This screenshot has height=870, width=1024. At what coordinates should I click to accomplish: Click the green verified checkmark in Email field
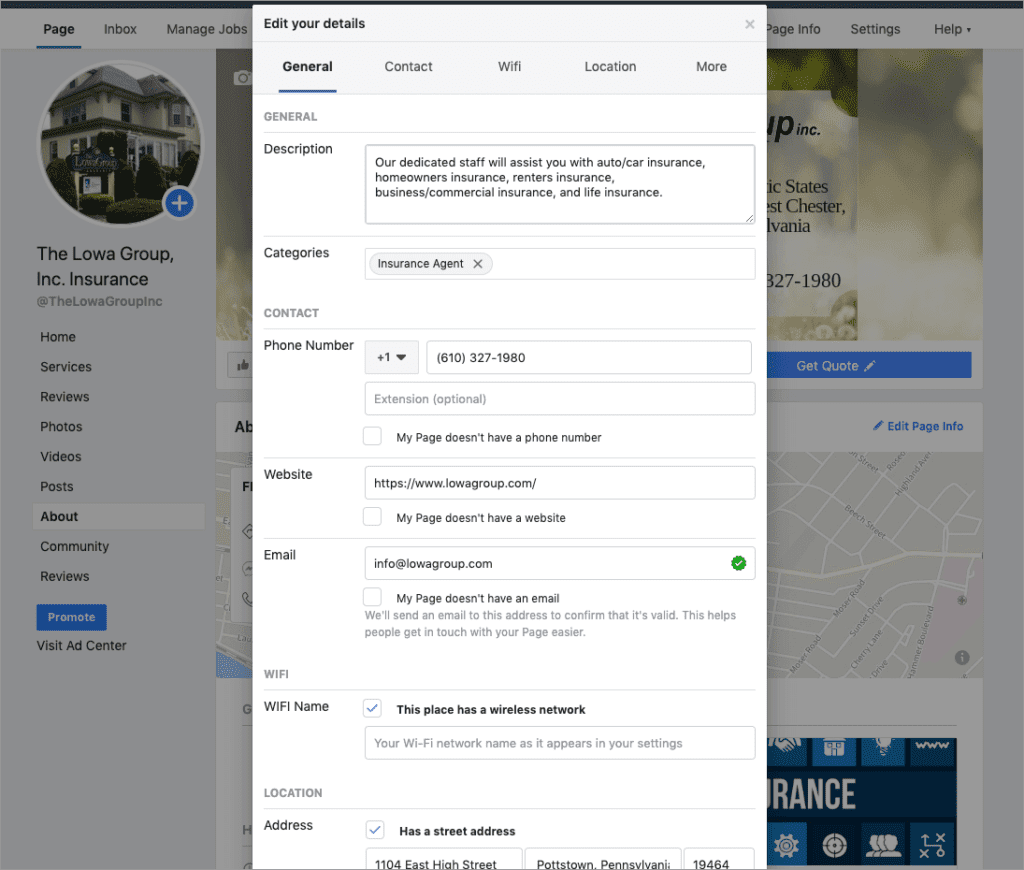(739, 563)
